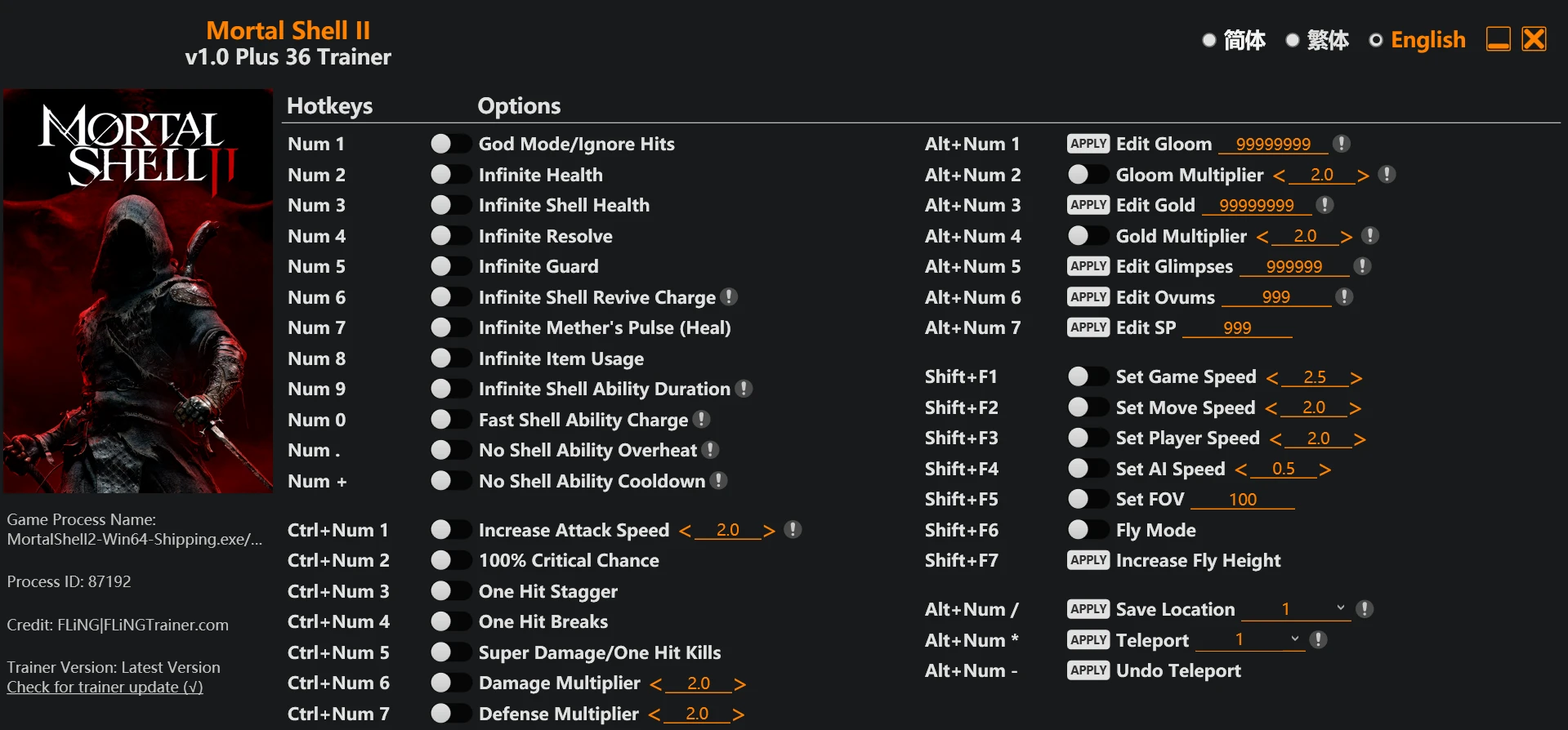The width and height of the screenshot is (1568, 730).
Task: Apply Undo Teleport
Action: click(1088, 670)
